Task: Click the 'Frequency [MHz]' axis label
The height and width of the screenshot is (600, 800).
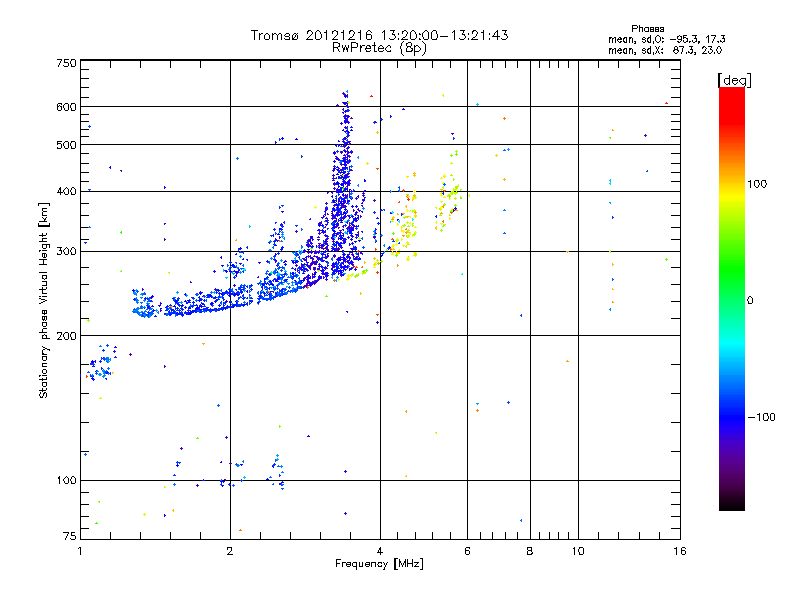Action: coord(379,564)
